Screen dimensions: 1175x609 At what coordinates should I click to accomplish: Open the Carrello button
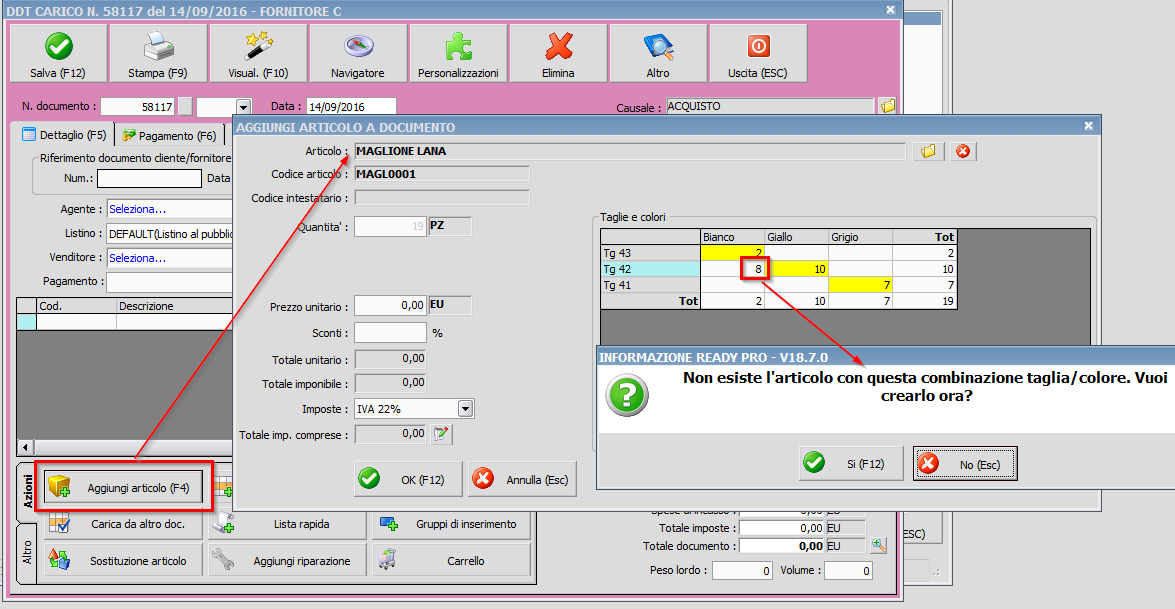tap(451, 560)
